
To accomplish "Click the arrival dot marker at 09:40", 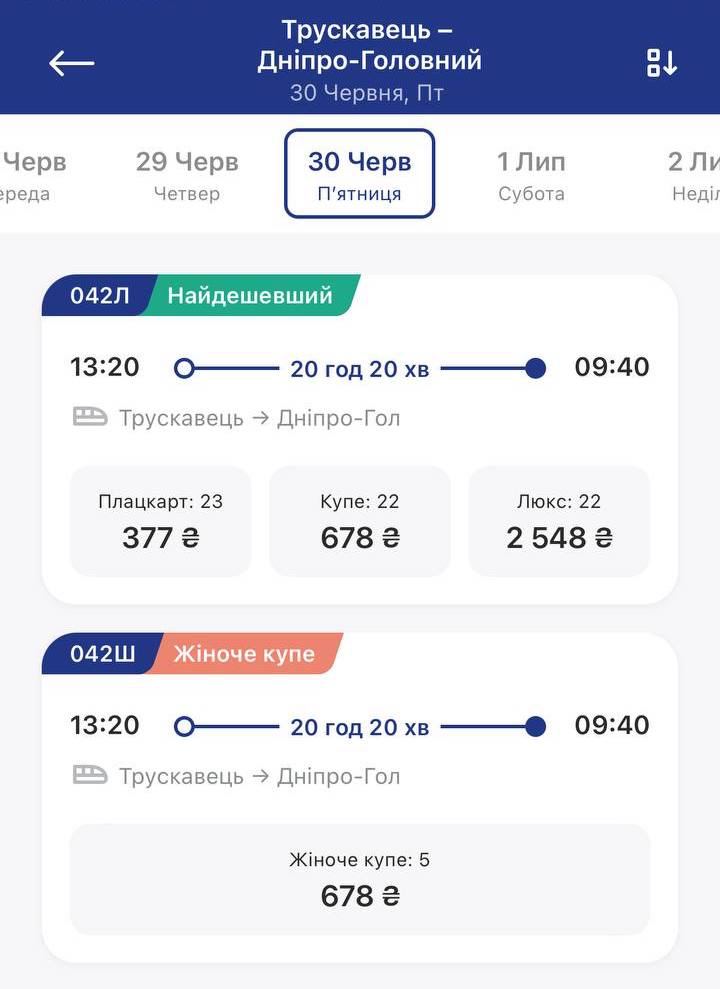I will 537,368.
